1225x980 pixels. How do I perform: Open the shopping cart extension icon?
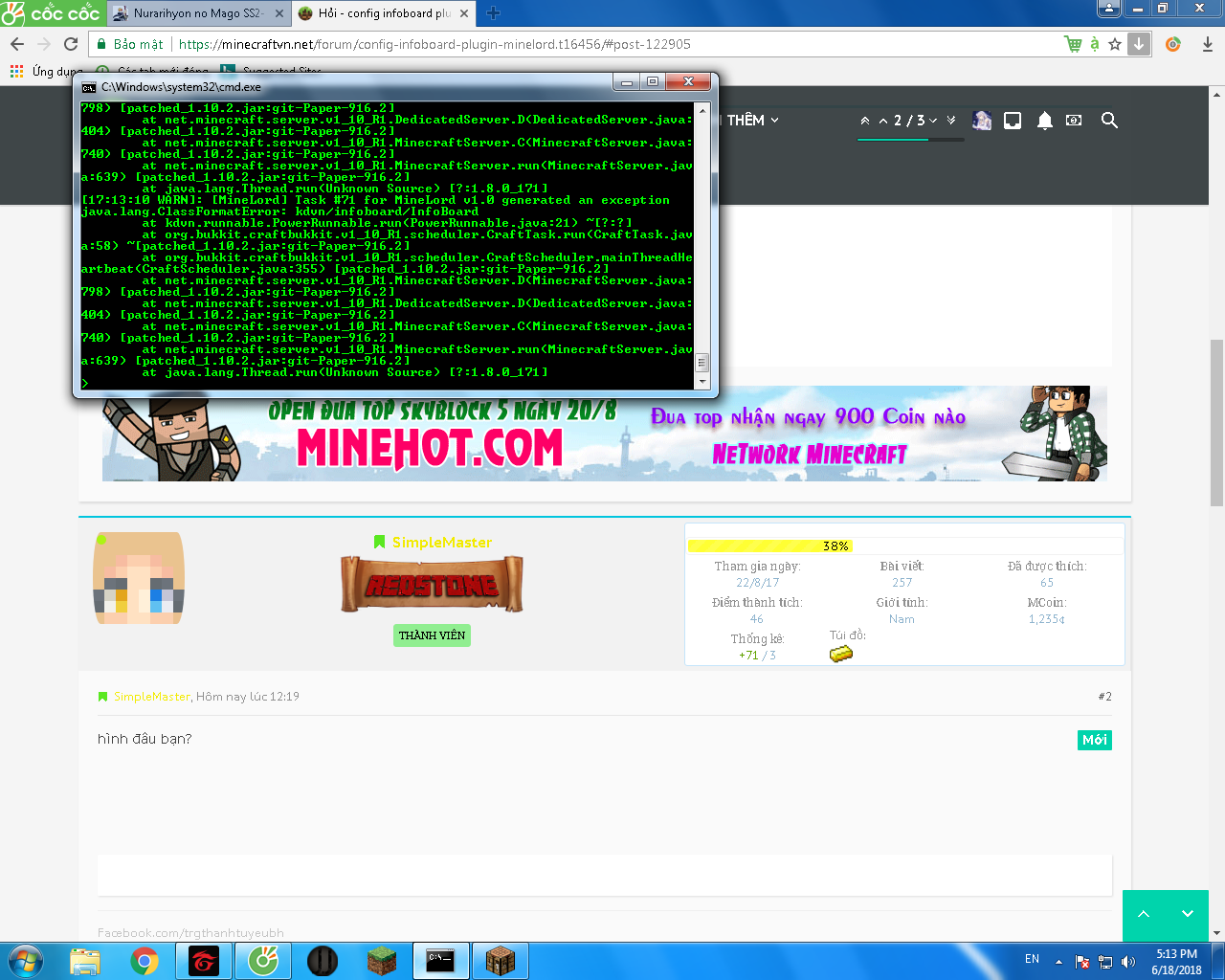click(1074, 44)
